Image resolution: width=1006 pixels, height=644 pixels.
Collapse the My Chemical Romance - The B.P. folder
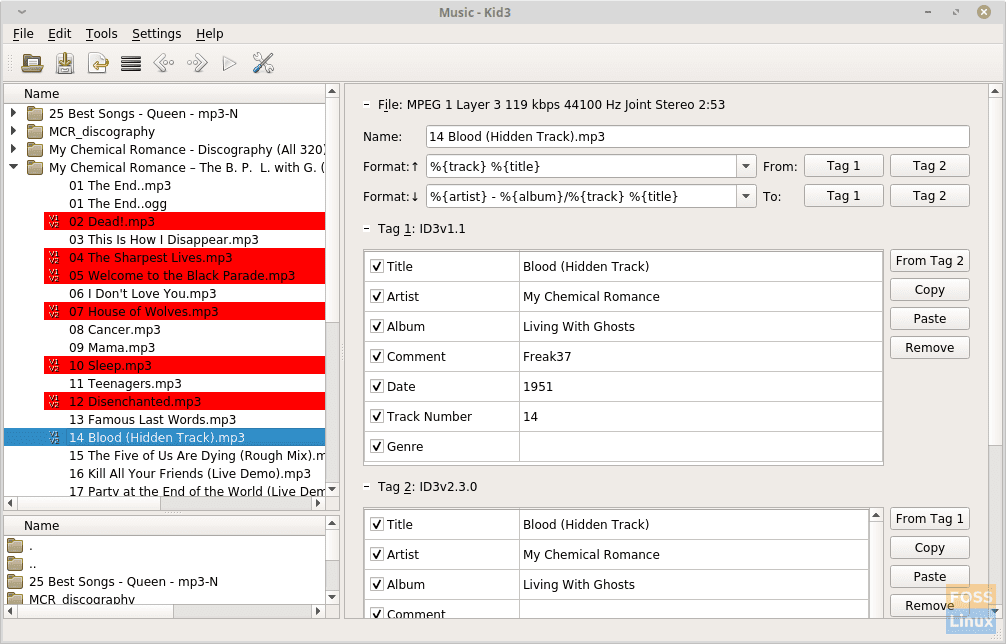(x=13, y=167)
